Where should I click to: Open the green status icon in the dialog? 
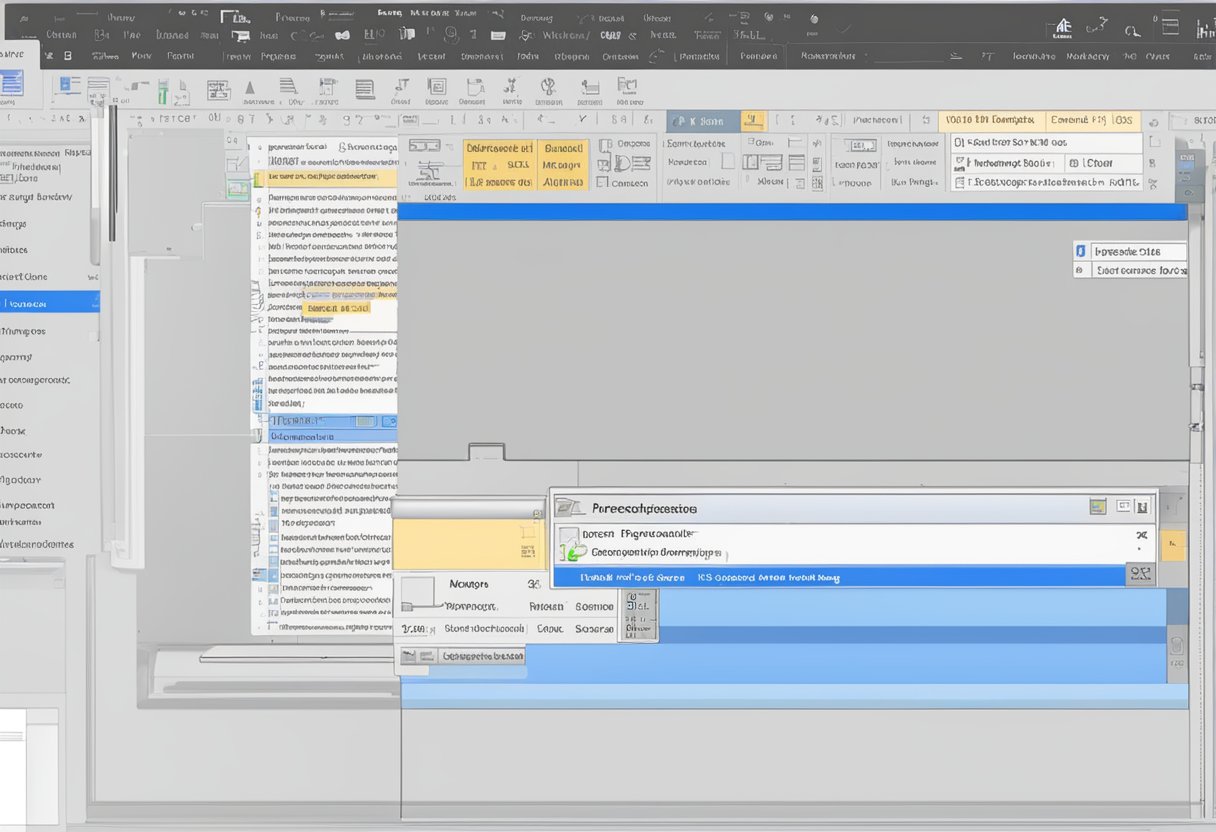[573, 551]
